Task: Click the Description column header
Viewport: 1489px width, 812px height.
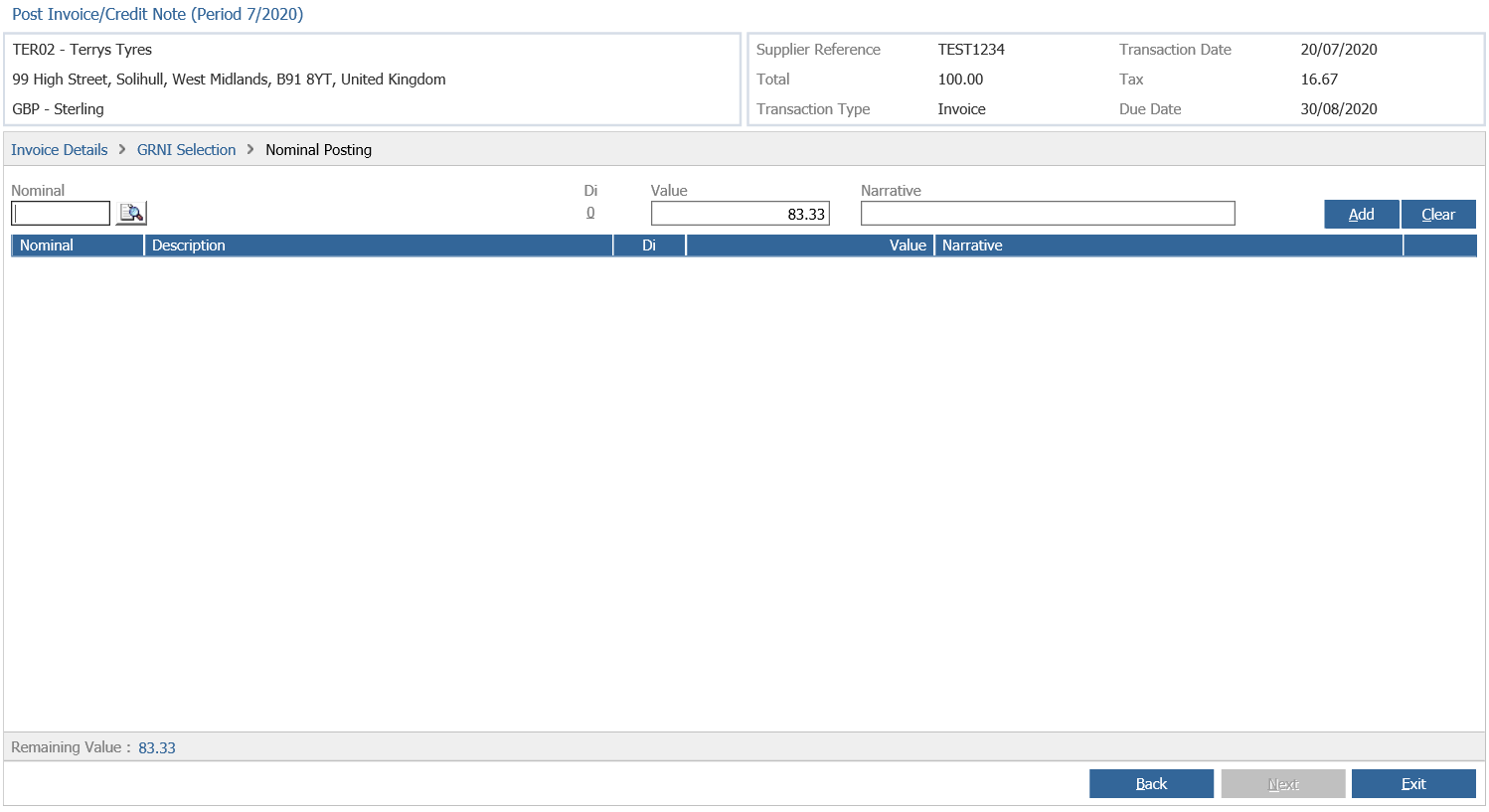Action: click(x=188, y=244)
